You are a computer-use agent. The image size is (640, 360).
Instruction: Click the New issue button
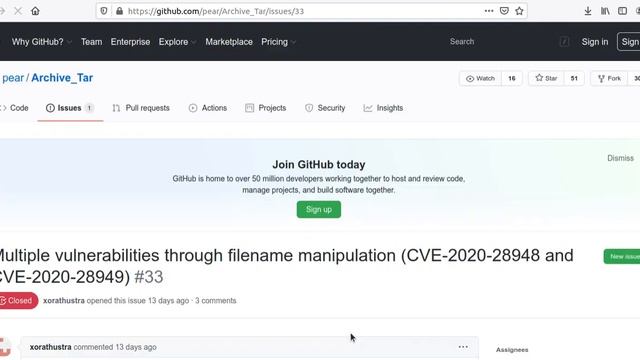[x=622, y=256]
